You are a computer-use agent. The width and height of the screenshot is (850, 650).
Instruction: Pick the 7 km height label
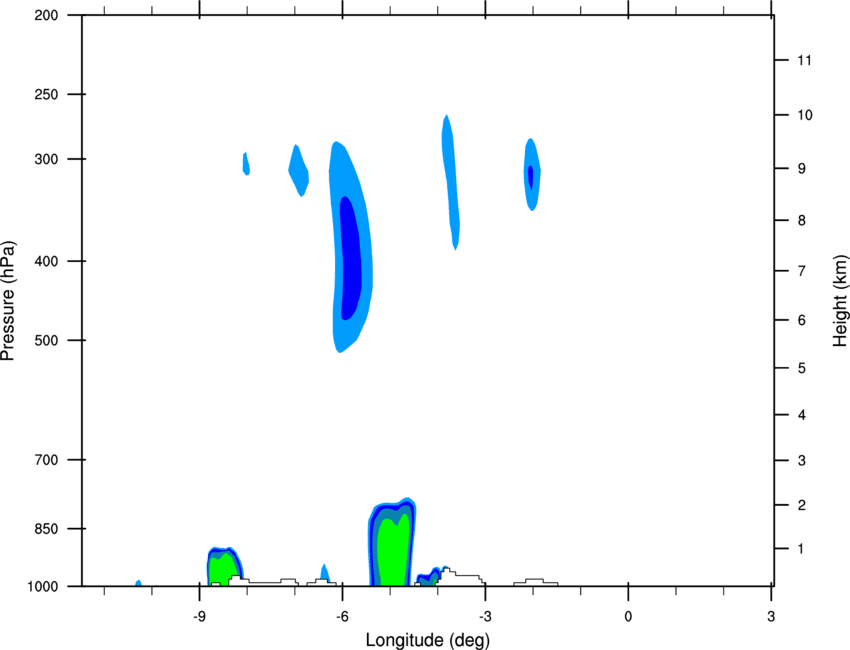pyautogui.click(x=802, y=271)
